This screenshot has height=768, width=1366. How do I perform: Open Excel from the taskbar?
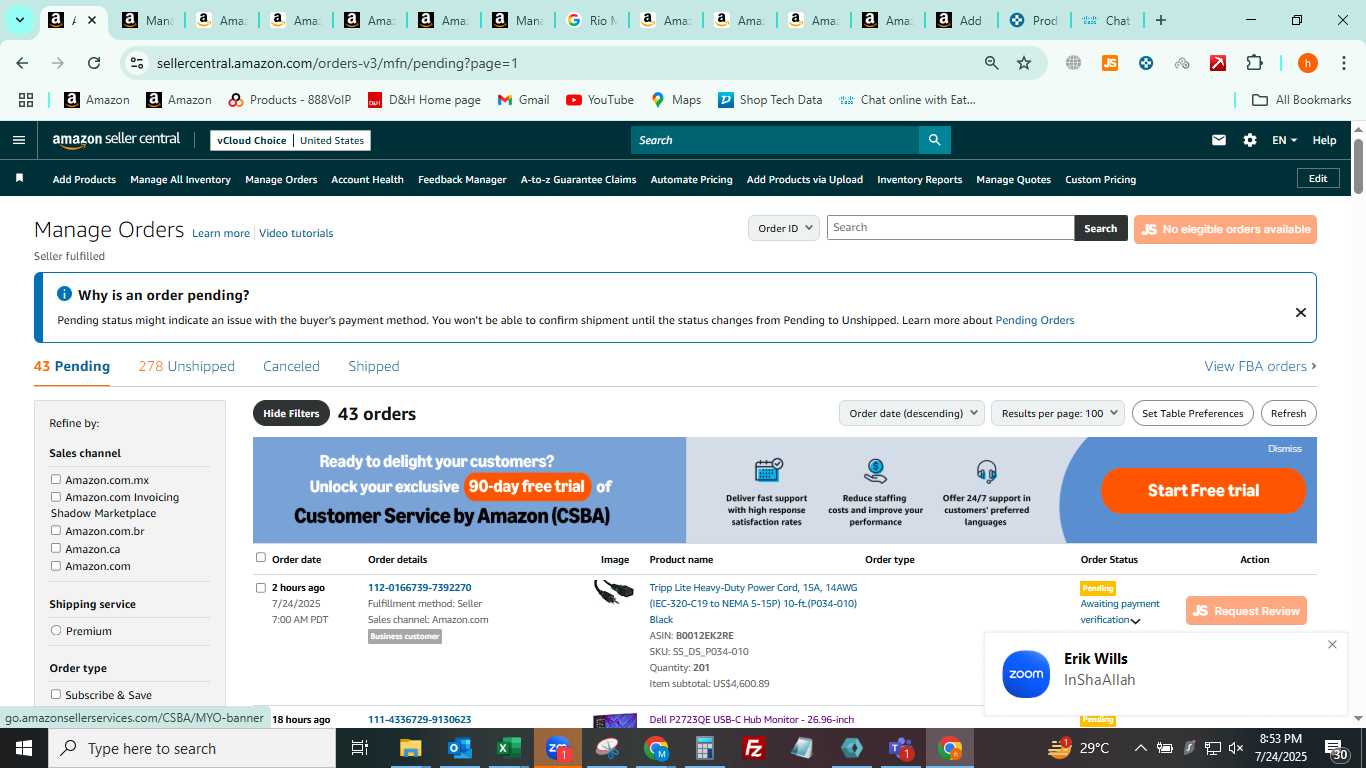click(x=509, y=748)
